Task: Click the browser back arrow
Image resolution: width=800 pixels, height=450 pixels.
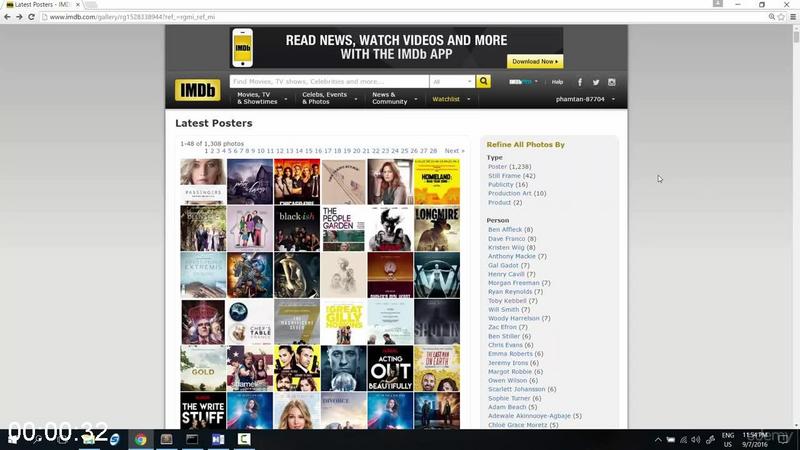Action: pyautogui.click(x=7, y=17)
